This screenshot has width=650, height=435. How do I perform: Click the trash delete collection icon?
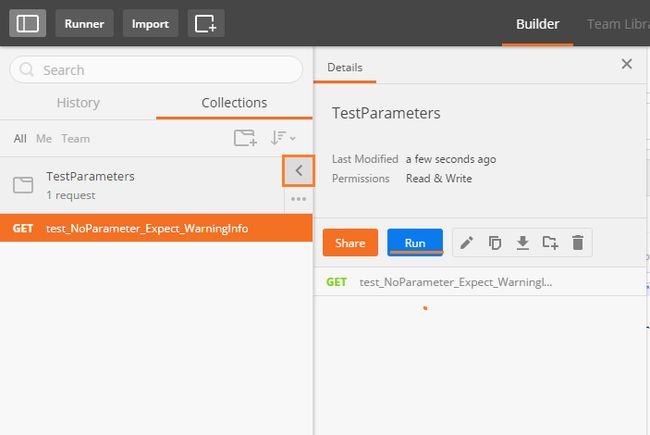tap(577, 242)
